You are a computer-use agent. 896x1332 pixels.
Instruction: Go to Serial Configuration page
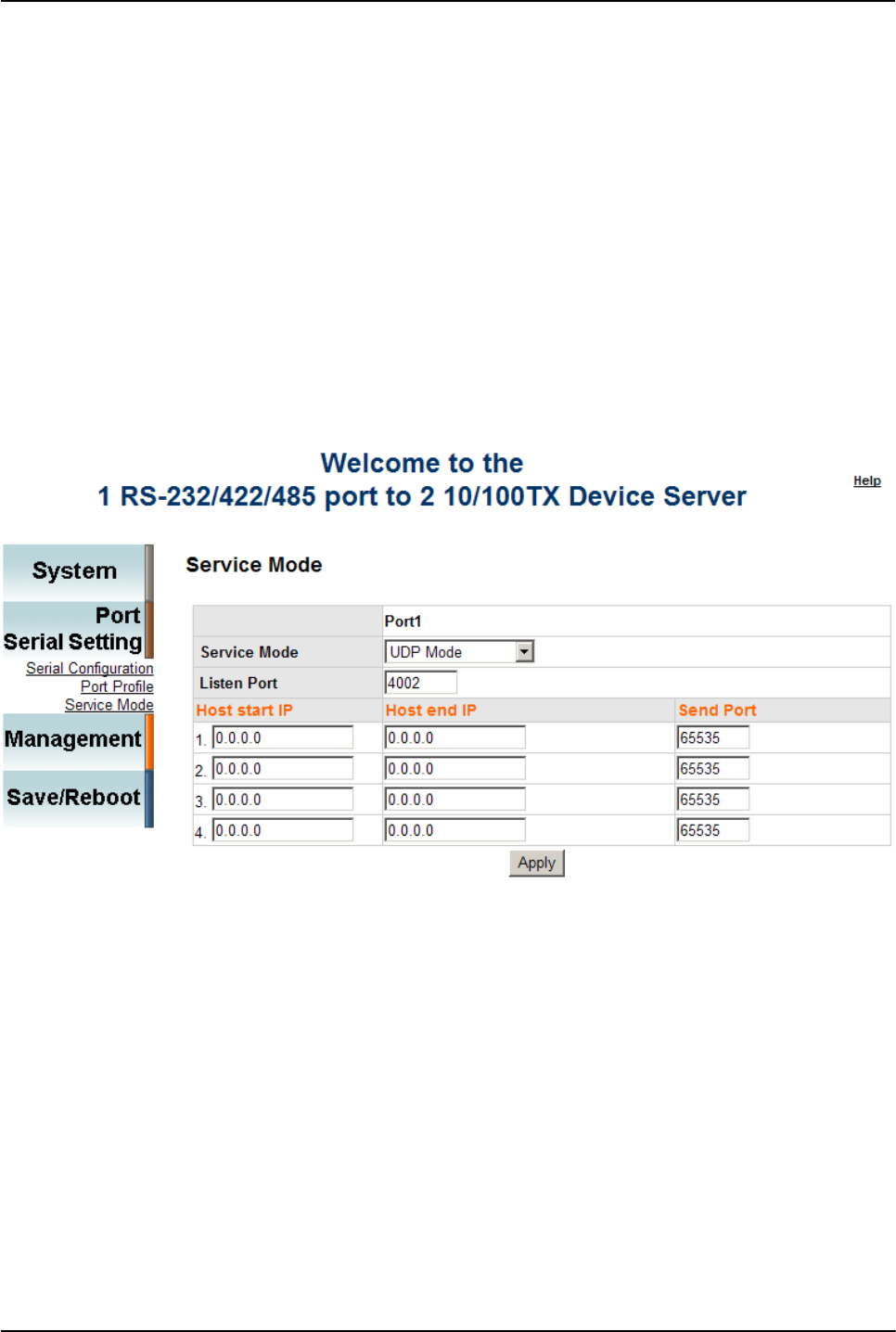click(90, 668)
